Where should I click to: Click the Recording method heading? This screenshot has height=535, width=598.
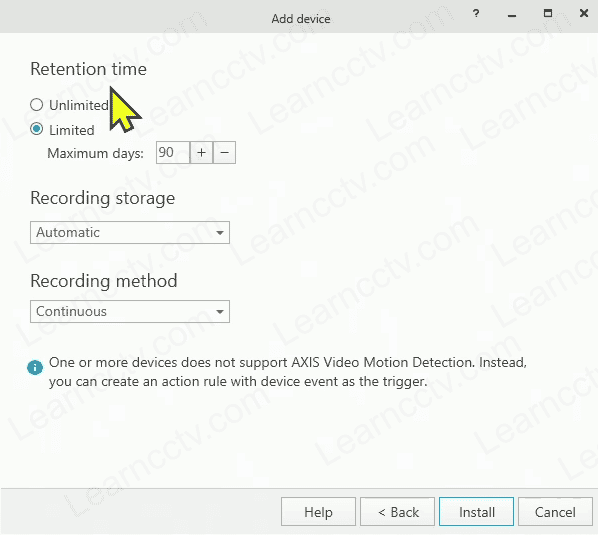(x=104, y=281)
